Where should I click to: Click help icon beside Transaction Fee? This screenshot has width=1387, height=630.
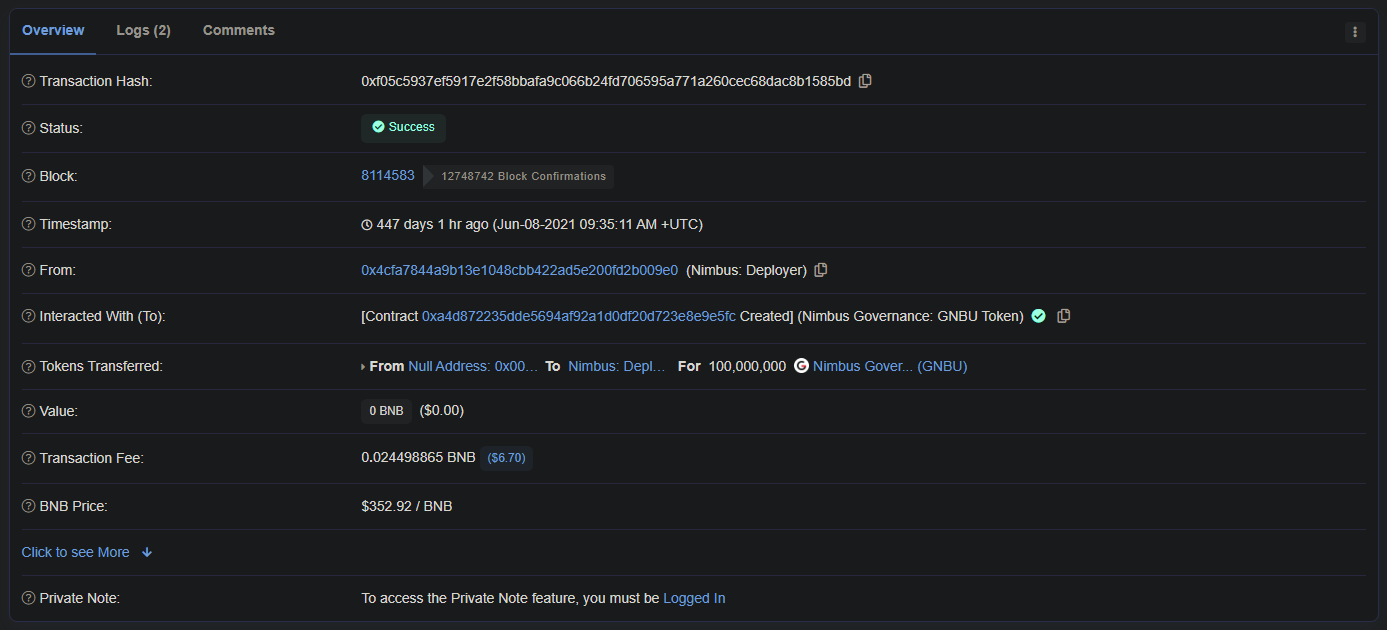click(x=29, y=458)
